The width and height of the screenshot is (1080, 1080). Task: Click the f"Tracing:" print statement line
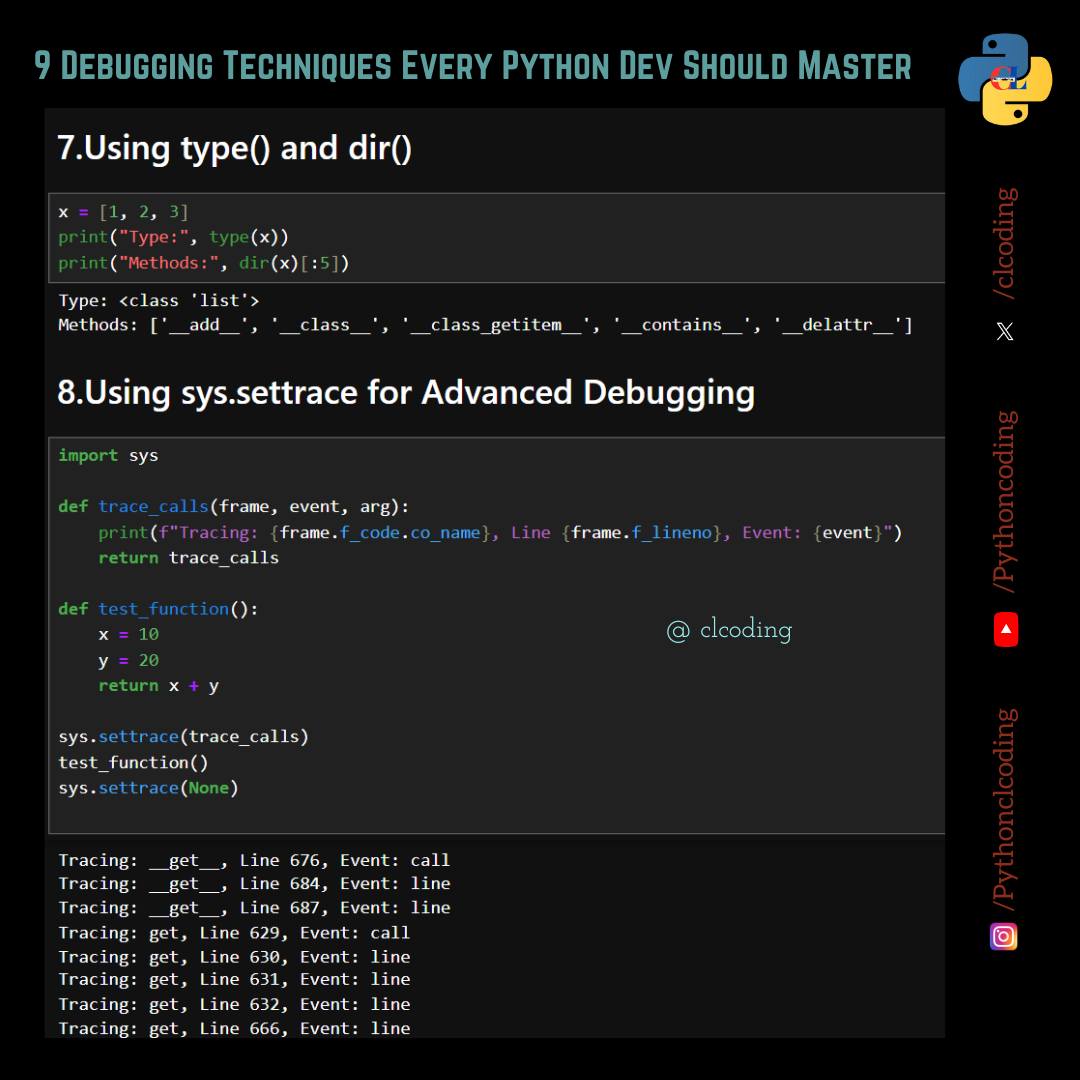500,533
